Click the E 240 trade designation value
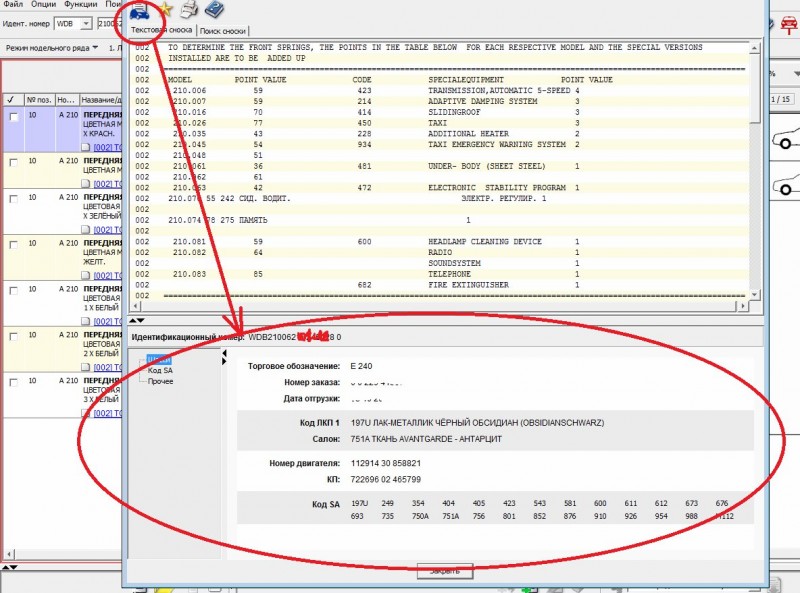Screen dimensions: 800x593 coord(361,366)
